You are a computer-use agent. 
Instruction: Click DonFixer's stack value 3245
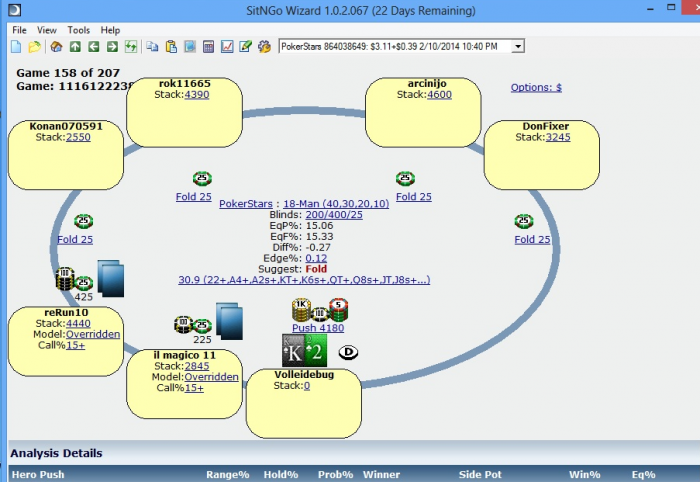[x=558, y=137]
